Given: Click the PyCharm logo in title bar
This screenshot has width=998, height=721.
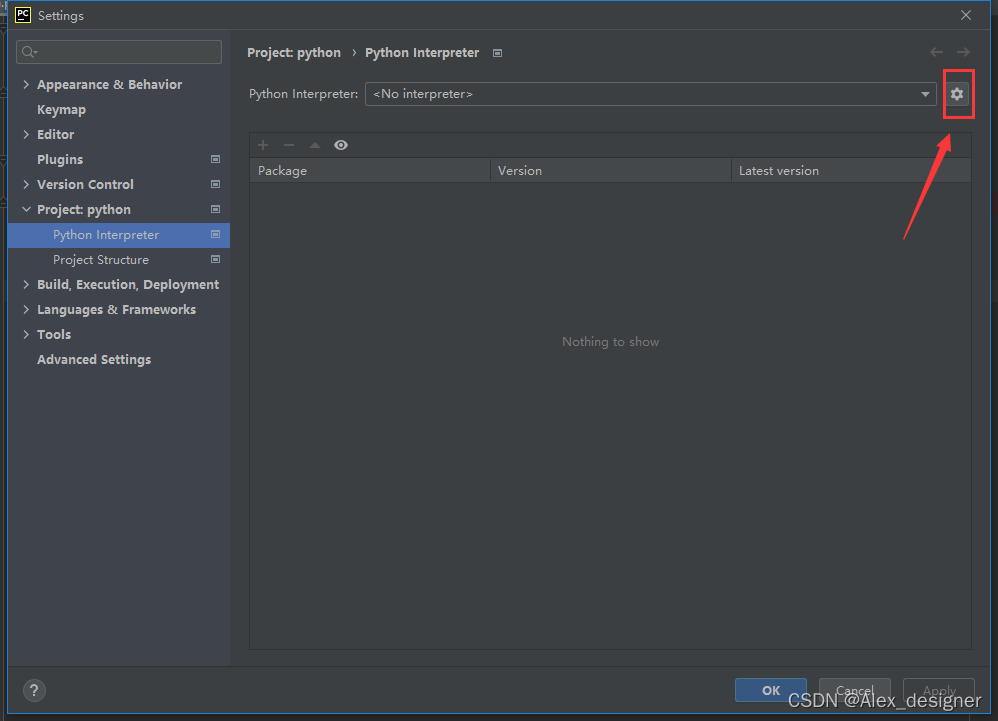Looking at the screenshot, I should click(x=23, y=15).
